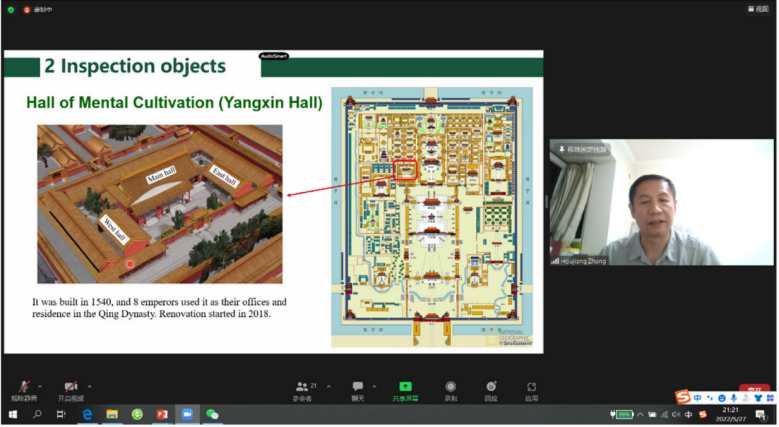Start recording the meeting
This screenshot has width=779, height=427.
[x=451, y=389]
